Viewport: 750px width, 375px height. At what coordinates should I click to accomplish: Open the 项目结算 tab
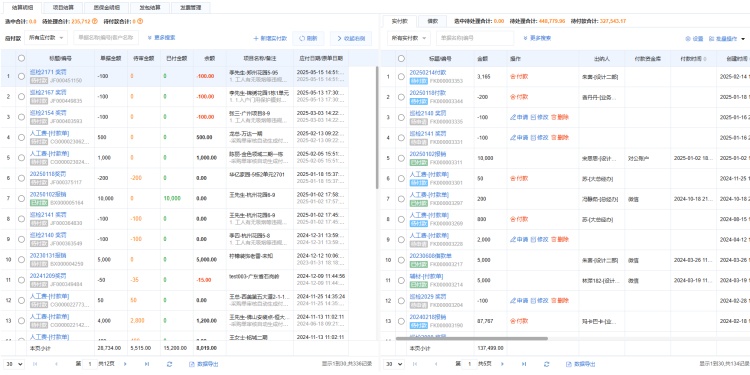pos(63,8)
